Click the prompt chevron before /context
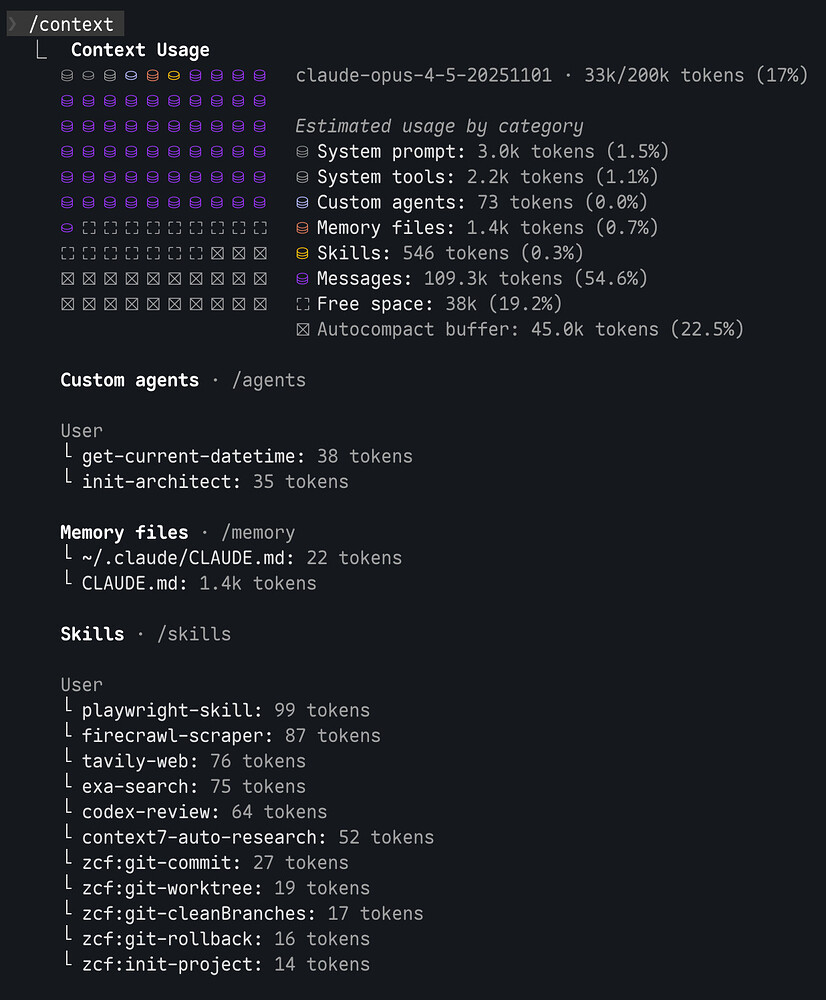The width and height of the screenshot is (826, 1000). point(13,24)
